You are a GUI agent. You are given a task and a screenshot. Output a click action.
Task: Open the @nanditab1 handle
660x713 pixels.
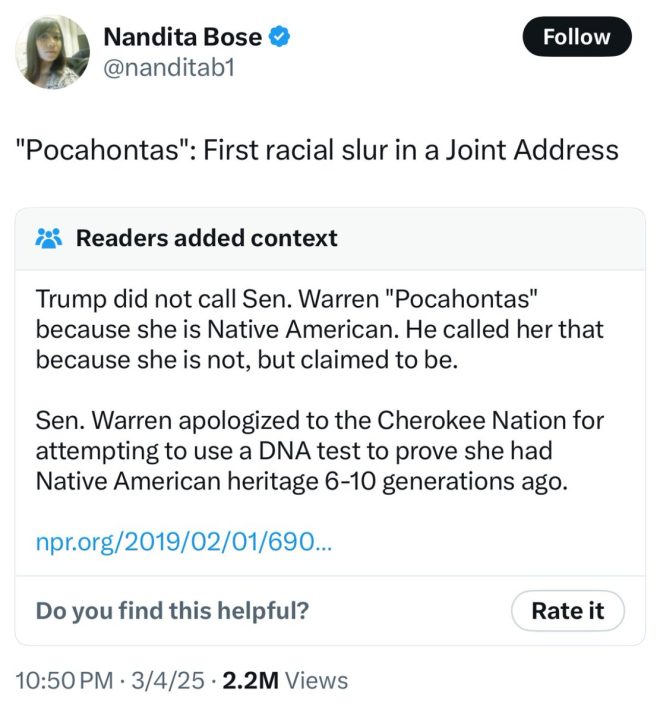pyautogui.click(x=169, y=68)
